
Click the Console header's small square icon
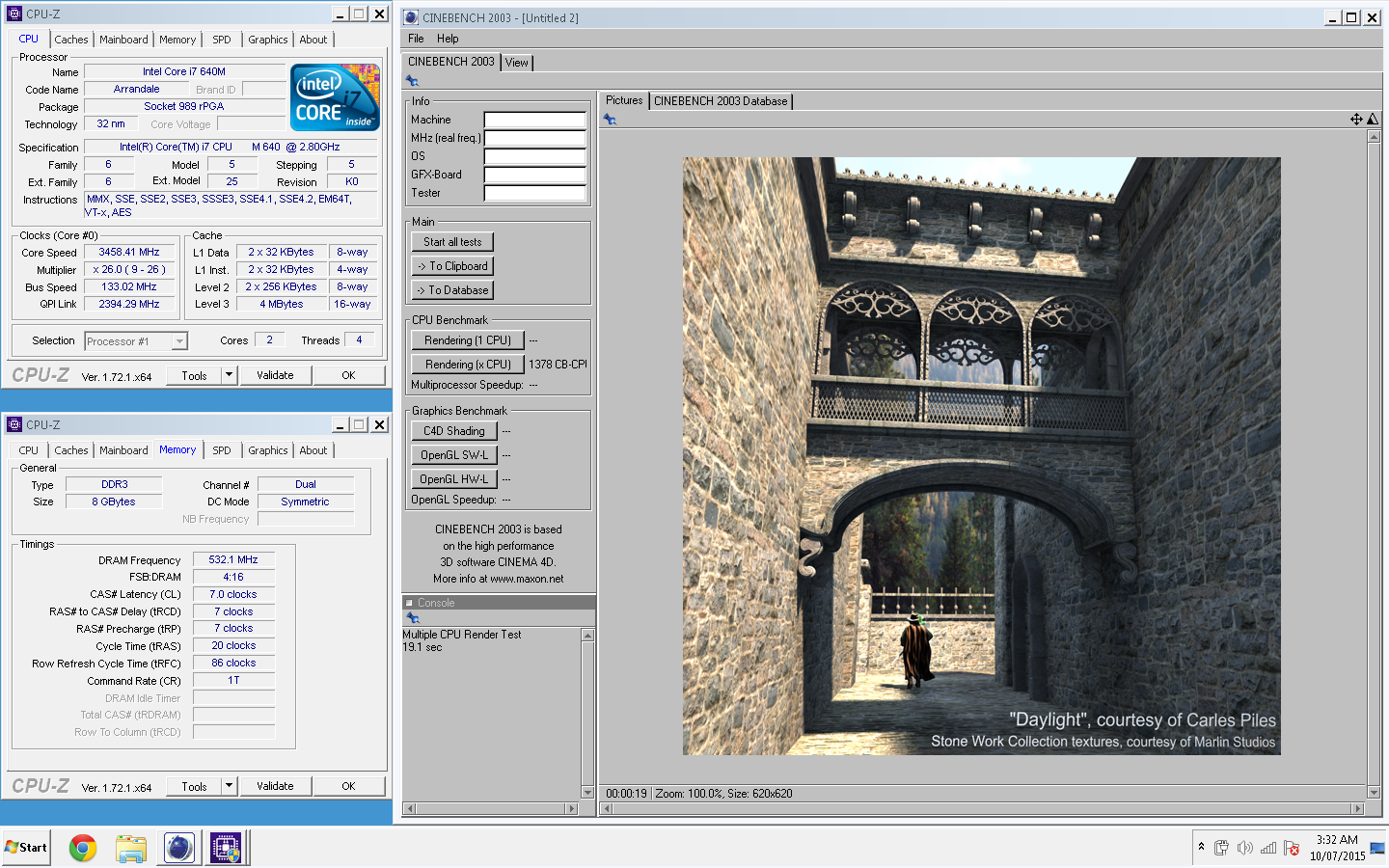tap(409, 603)
